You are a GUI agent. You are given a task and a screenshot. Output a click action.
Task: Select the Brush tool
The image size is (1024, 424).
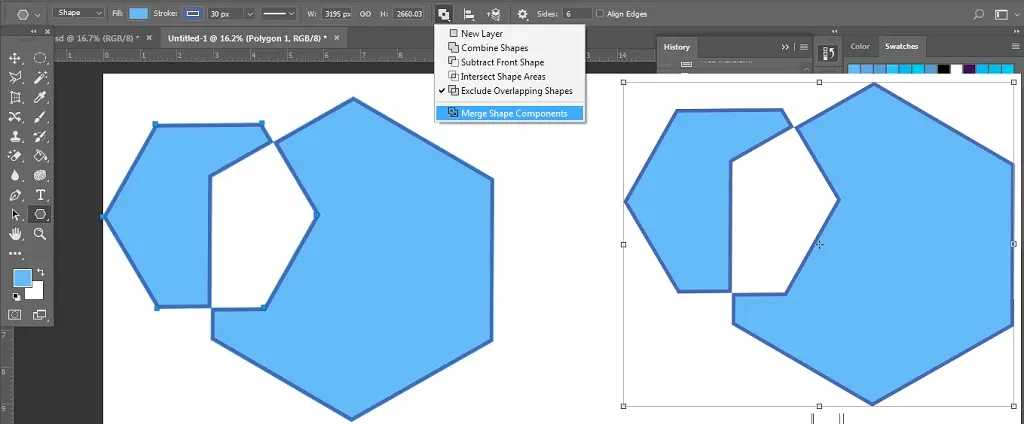(x=40, y=117)
